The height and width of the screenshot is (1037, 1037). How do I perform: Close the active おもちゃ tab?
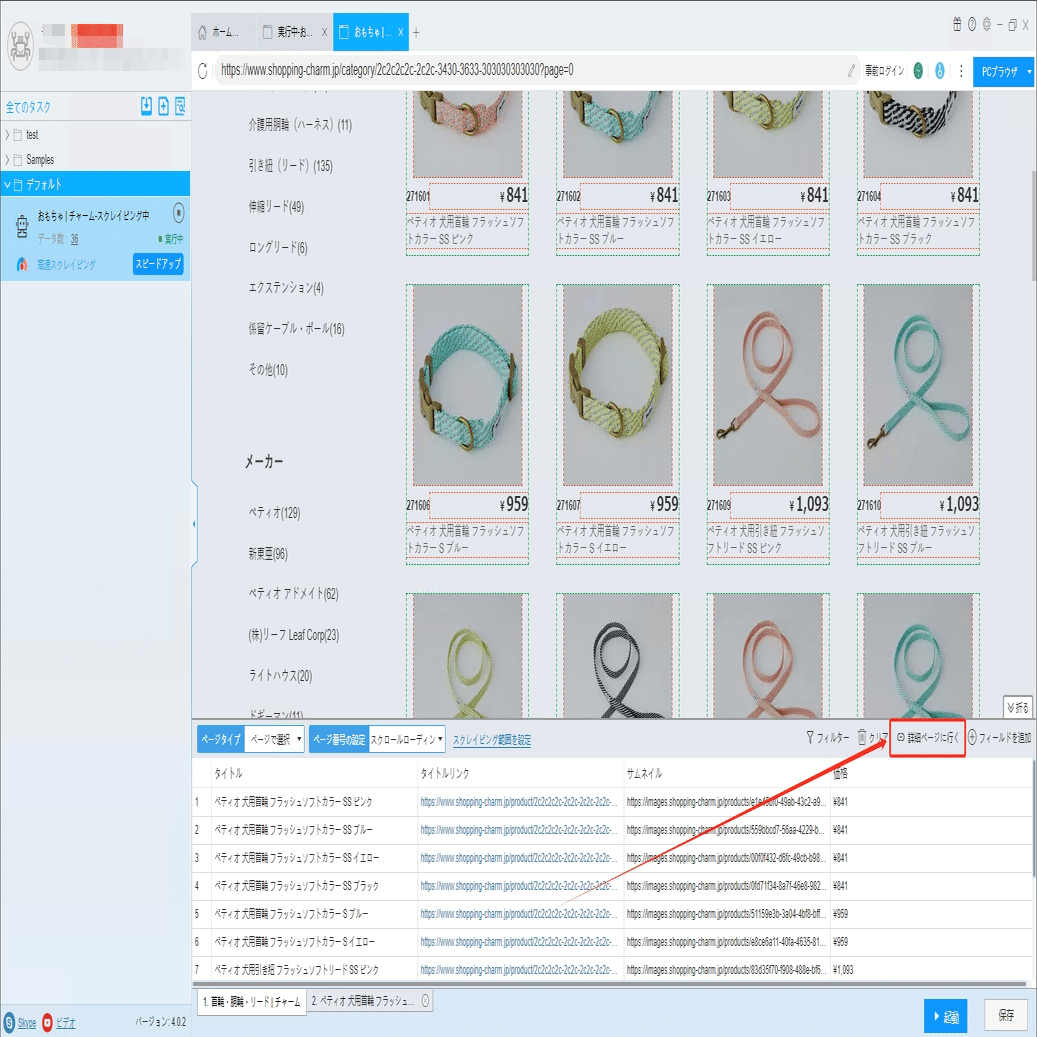click(x=400, y=32)
